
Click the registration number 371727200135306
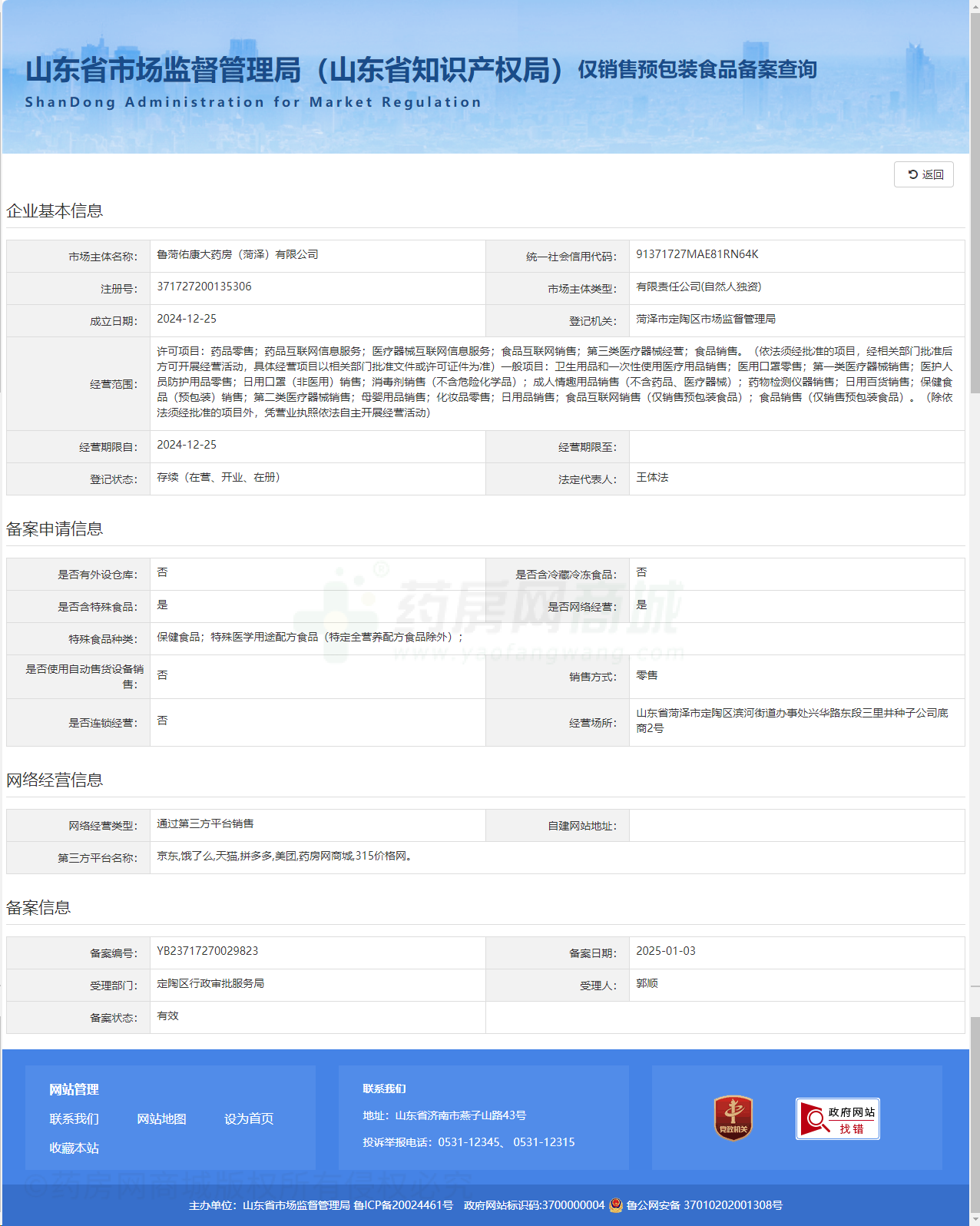204,287
